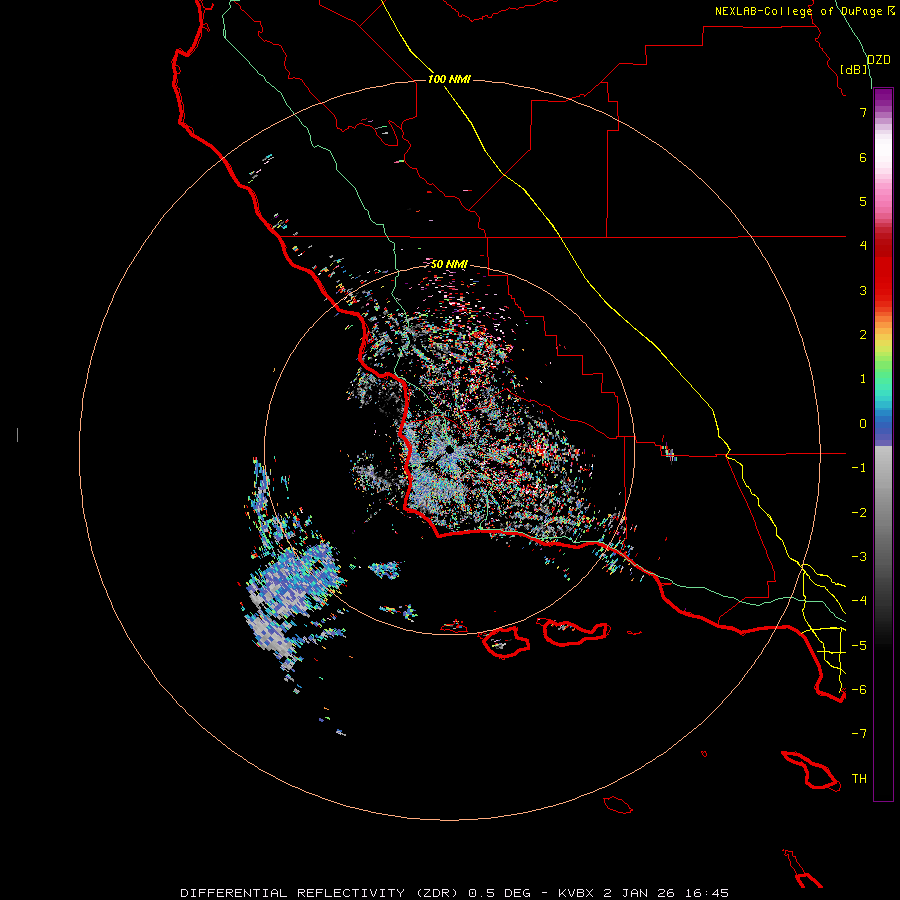This screenshot has width=900, height=900.
Task: Click the 7 dB value on color scale
Action: point(863,112)
